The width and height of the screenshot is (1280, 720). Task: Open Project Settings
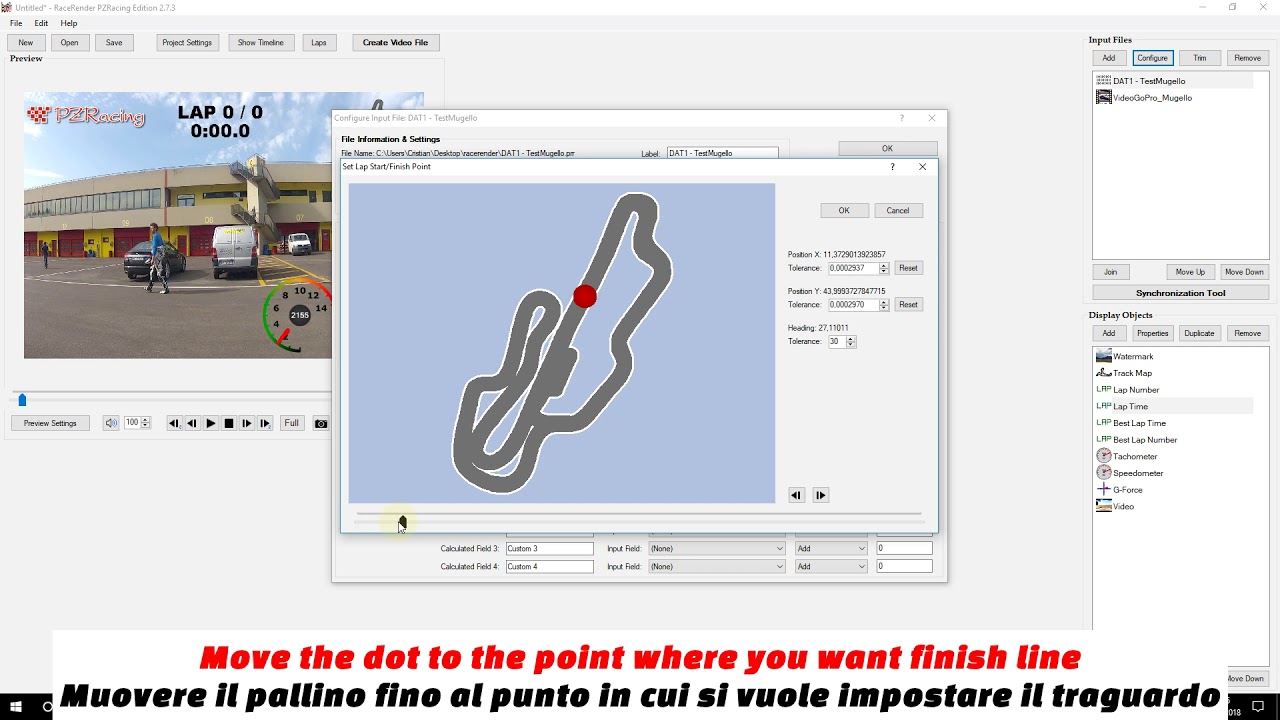(187, 43)
